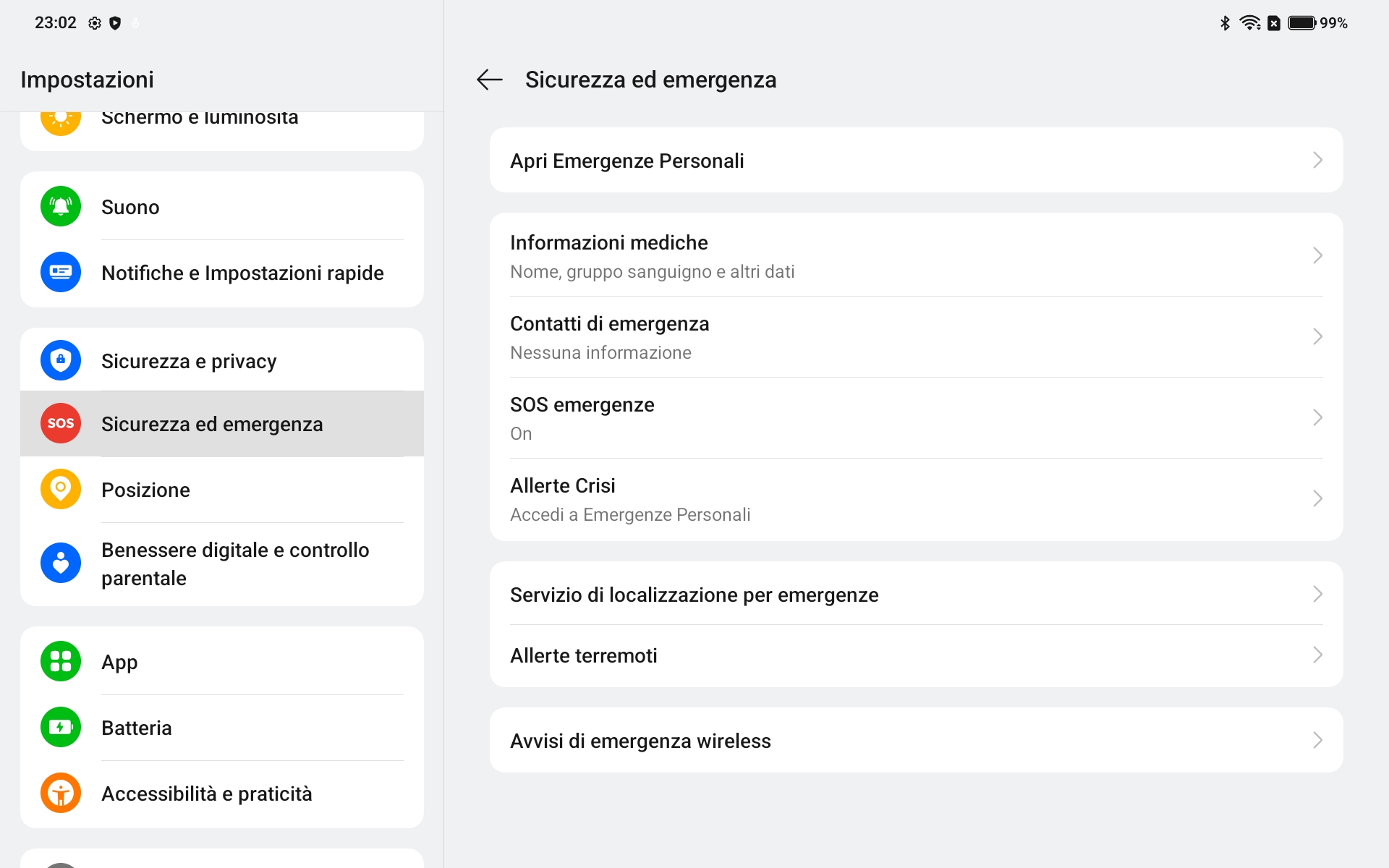The image size is (1389, 868).
Task: Tap the battery status indicator
Action: (1317, 23)
